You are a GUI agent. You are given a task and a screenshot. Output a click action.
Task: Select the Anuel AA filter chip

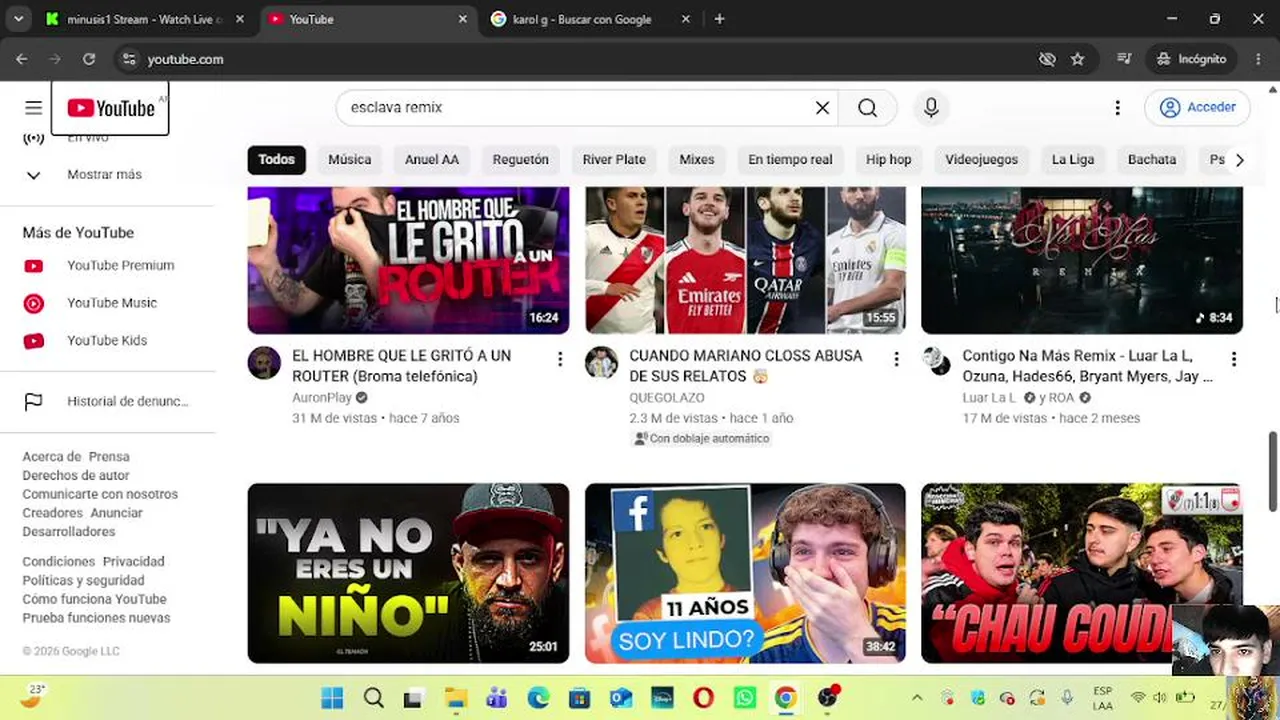[x=432, y=160]
